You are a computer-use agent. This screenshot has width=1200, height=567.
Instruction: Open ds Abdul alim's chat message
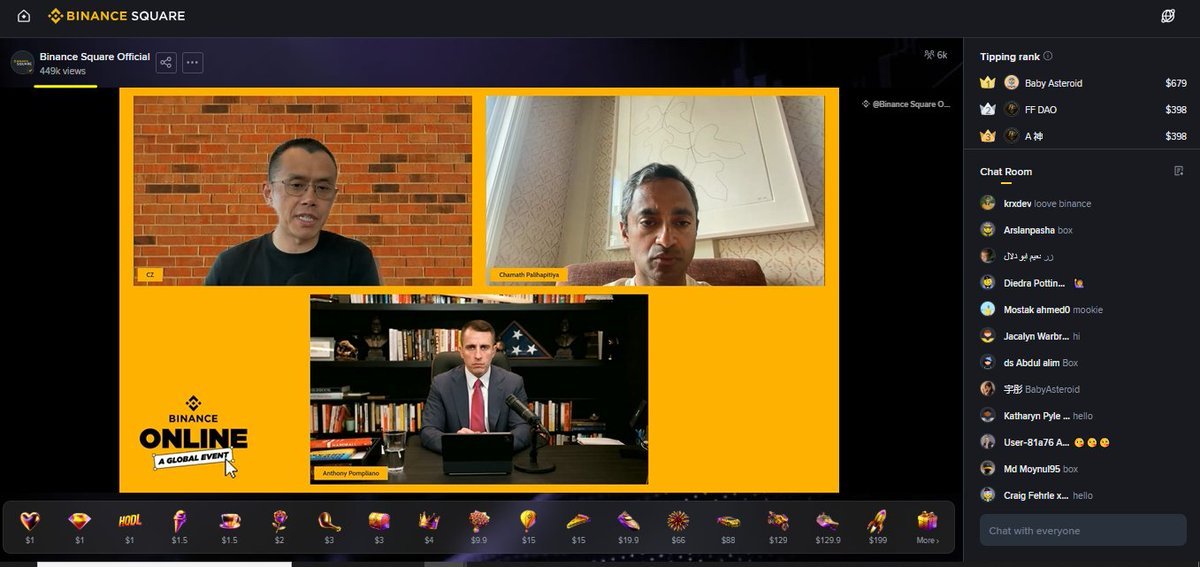1029,363
